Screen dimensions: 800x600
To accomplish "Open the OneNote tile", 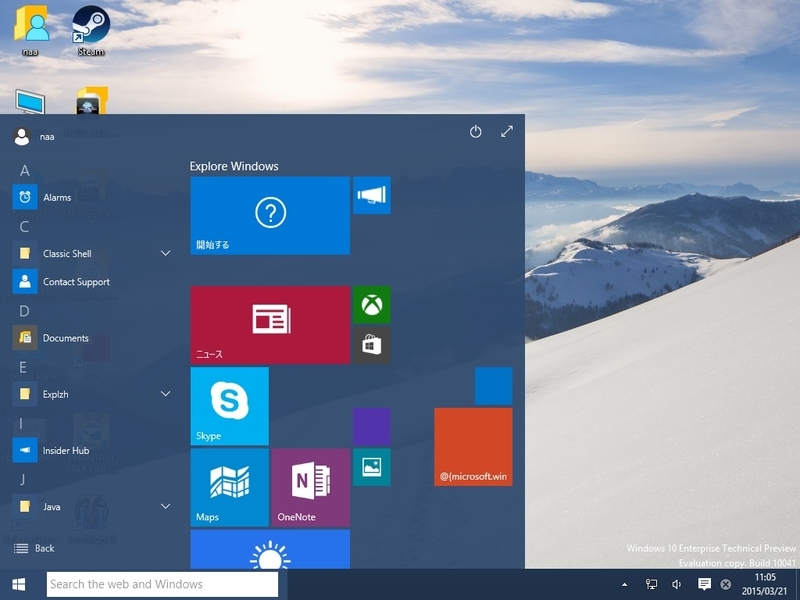I will [311, 487].
